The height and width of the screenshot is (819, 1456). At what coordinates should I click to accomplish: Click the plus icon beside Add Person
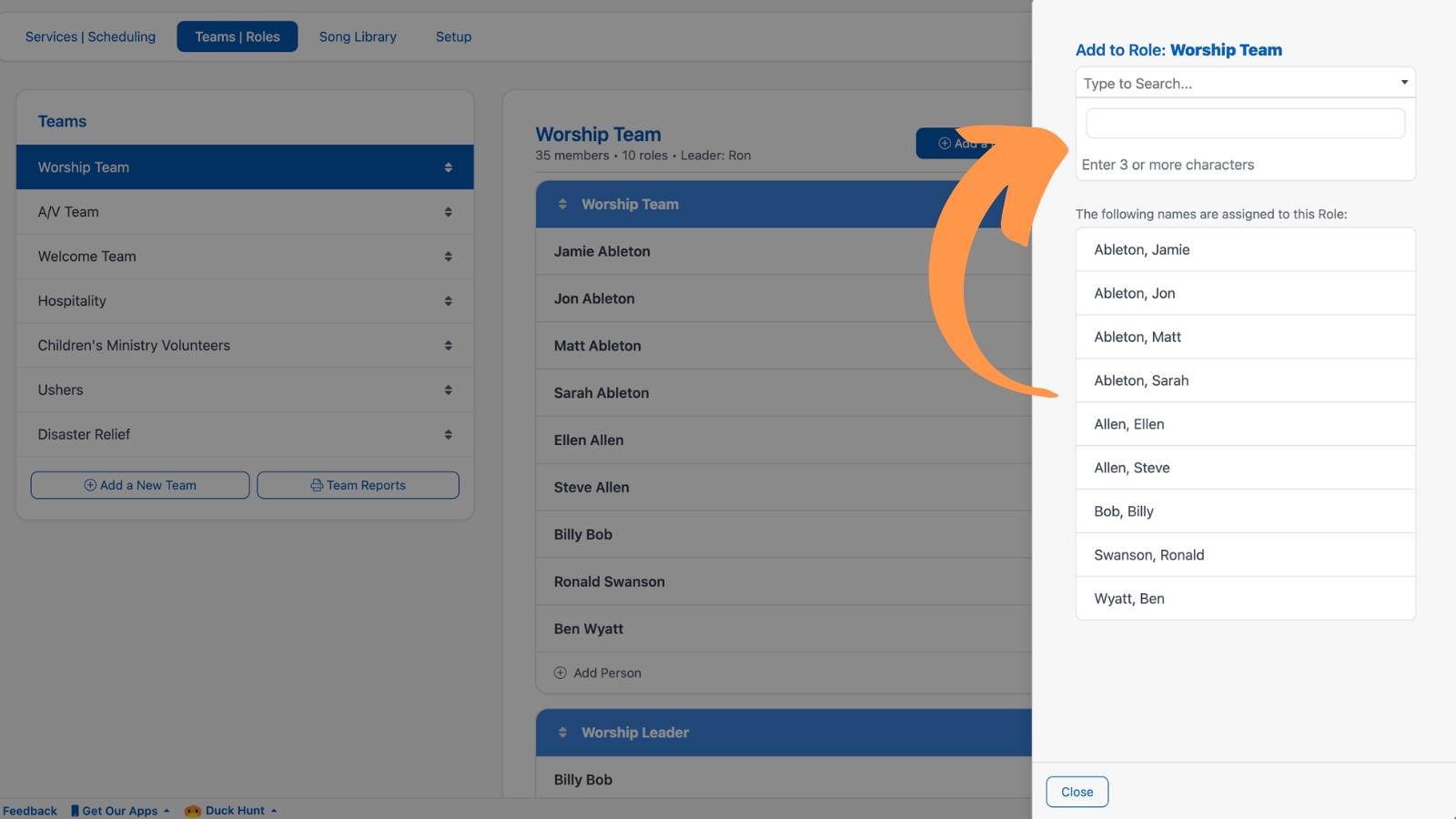pos(561,672)
